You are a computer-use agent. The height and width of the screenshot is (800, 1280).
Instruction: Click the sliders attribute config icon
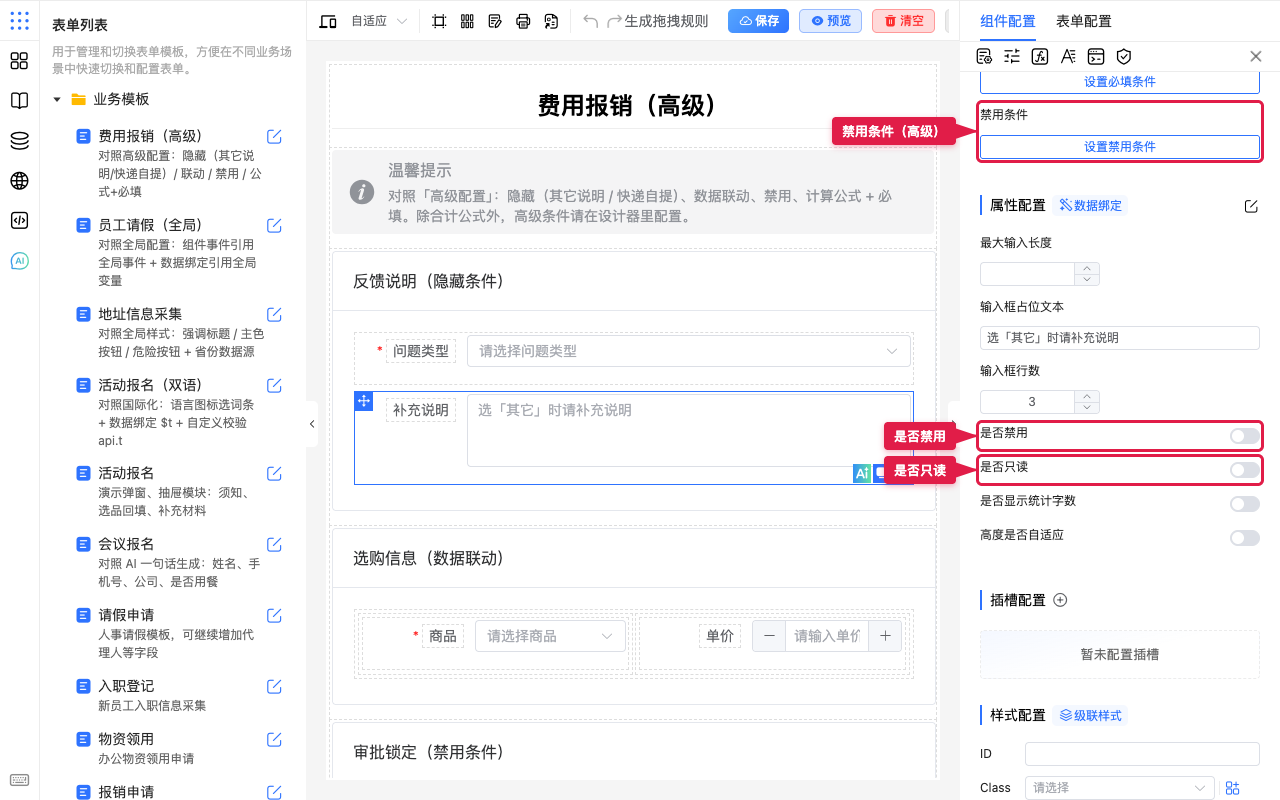tap(1012, 56)
